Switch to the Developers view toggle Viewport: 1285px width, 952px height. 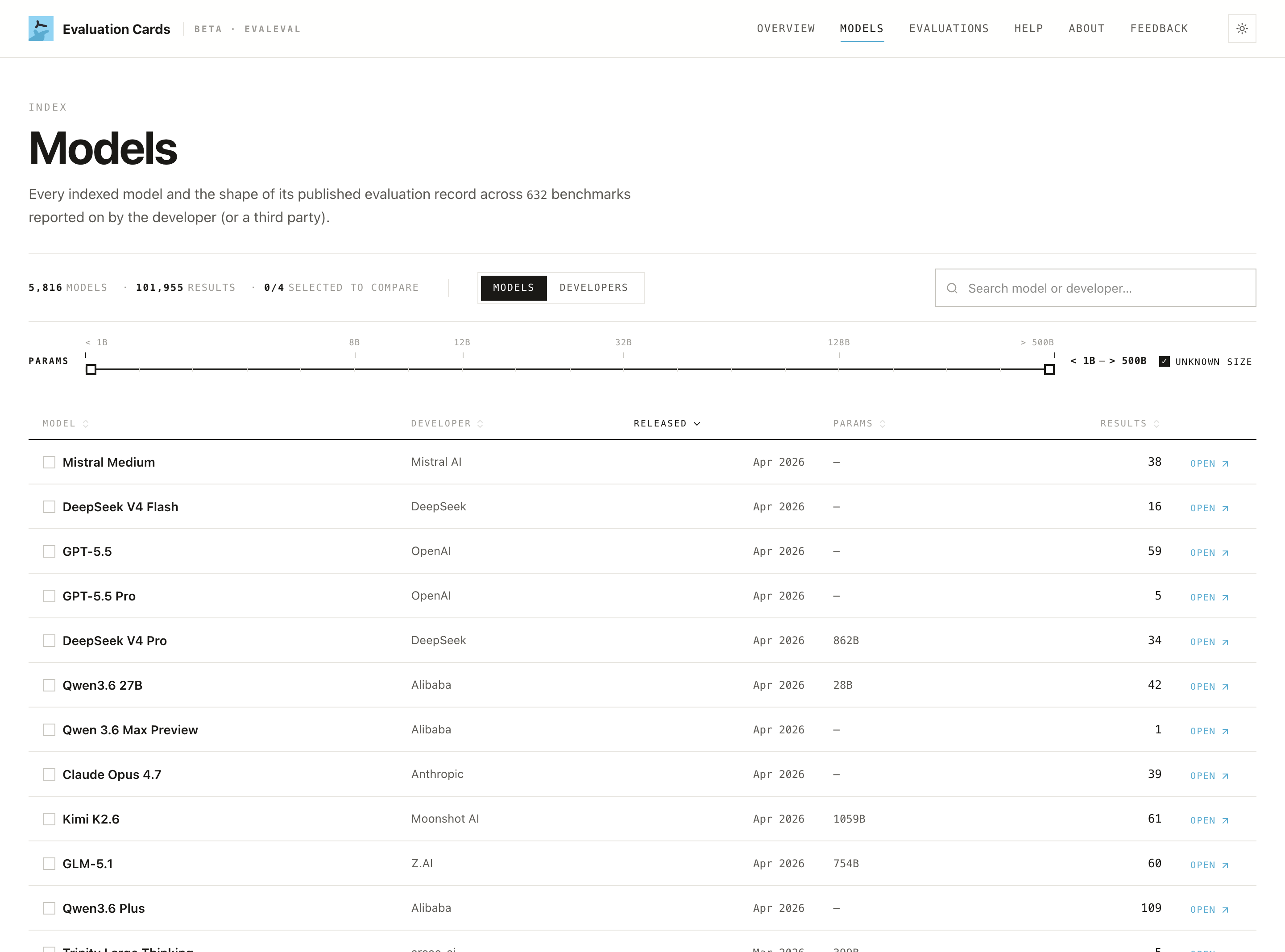(593, 288)
